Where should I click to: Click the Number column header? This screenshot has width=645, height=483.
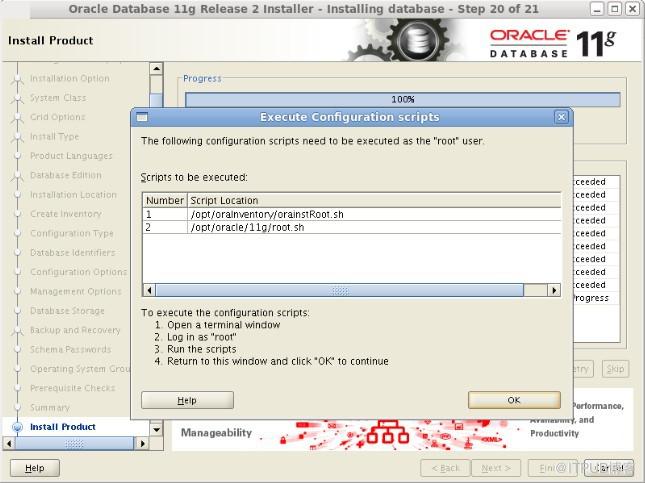(x=165, y=200)
